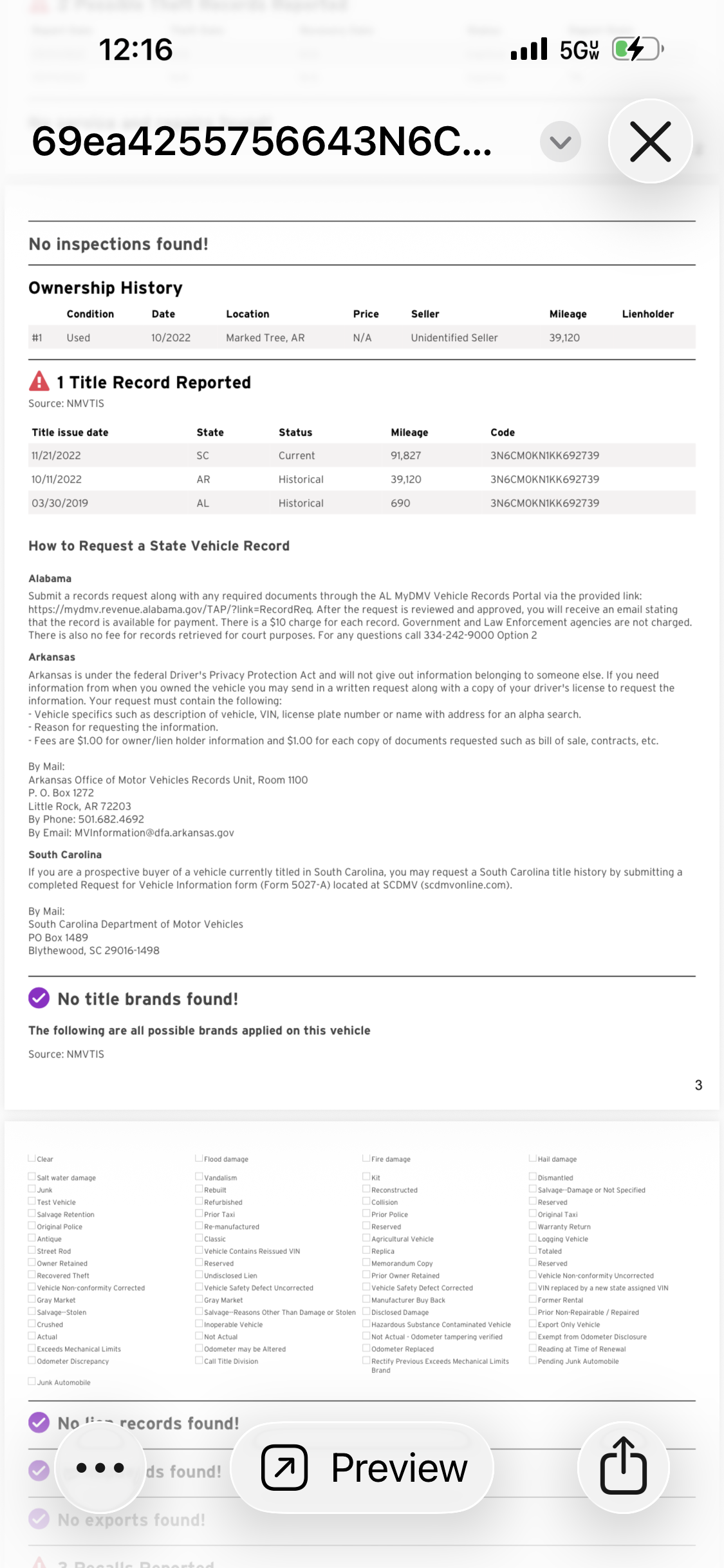Viewport: 724px width, 1568px height.
Task: Tap the purple checkmark beside No lien records
Action: click(x=39, y=1422)
